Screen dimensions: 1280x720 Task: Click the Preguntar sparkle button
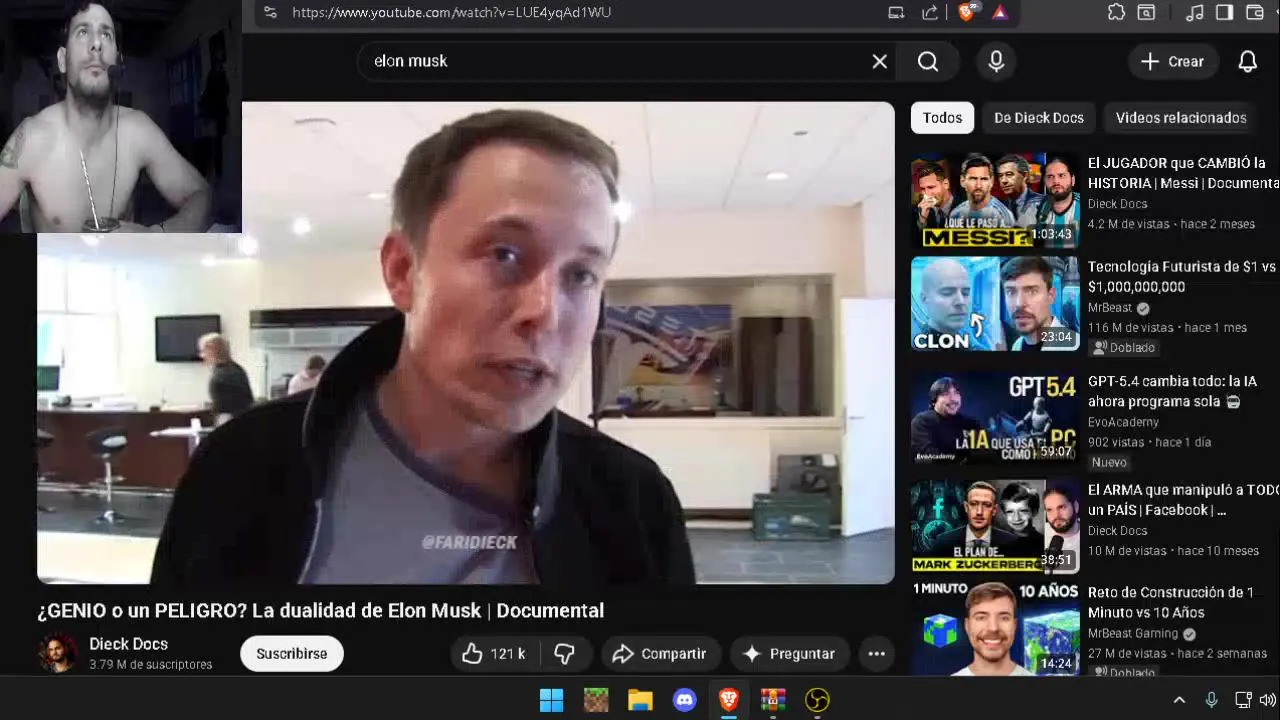pyautogui.click(x=789, y=654)
